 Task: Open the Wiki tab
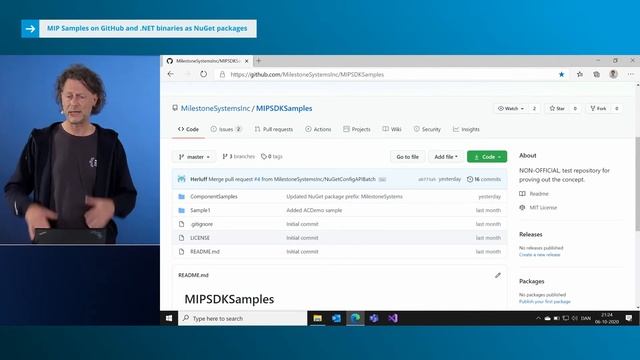[x=392, y=129]
